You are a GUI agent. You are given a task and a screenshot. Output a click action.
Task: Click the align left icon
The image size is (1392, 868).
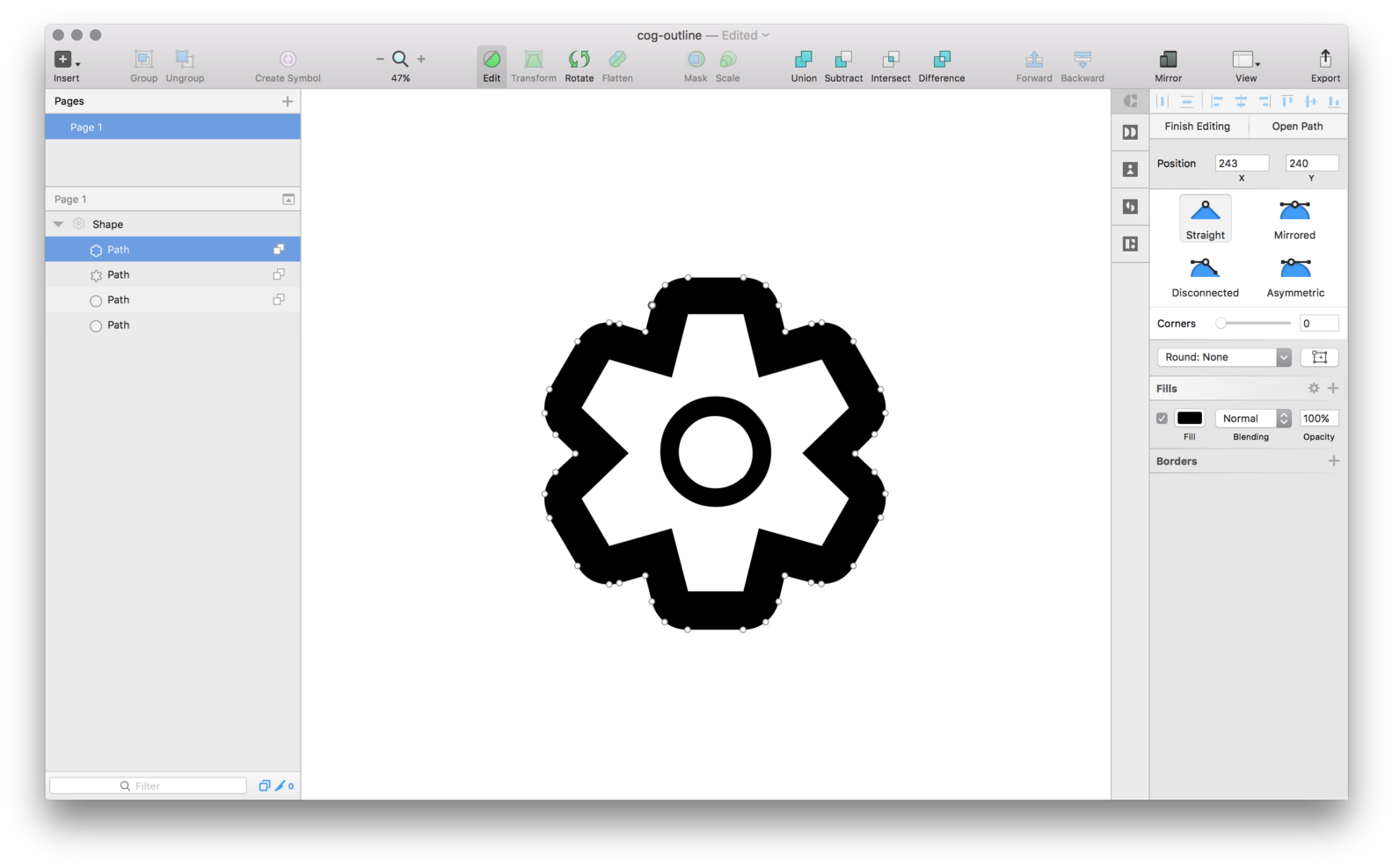(x=1217, y=101)
